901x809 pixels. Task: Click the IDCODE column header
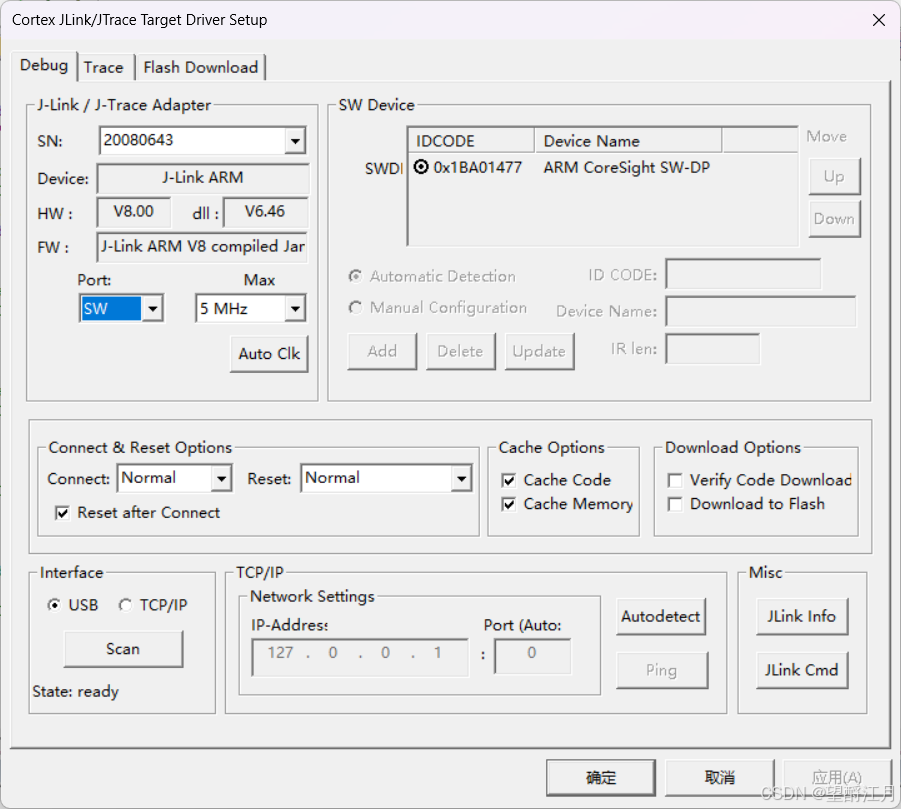coord(471,141)
